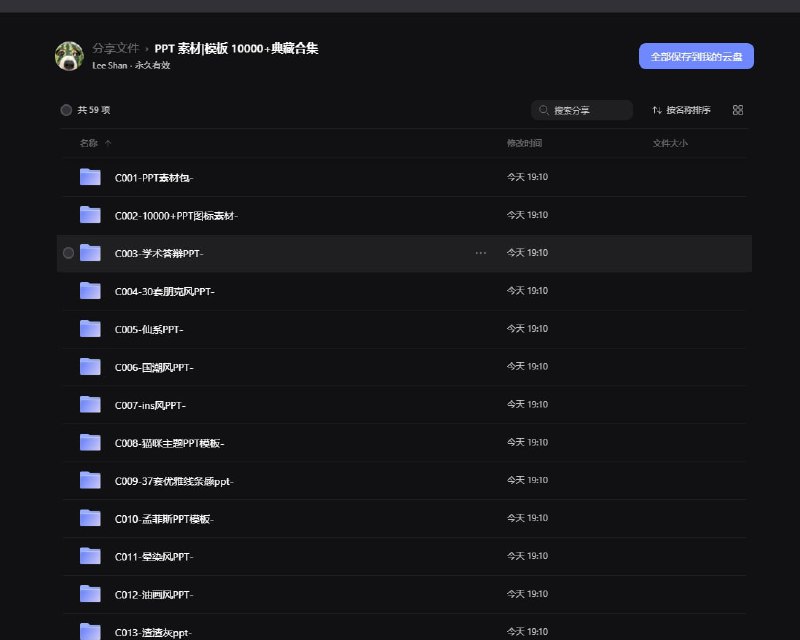The width and height of the screenshot is (800, 640).
Task: Open the C006-国潮风PPT folder icon
Action: (x=89, y=366)
